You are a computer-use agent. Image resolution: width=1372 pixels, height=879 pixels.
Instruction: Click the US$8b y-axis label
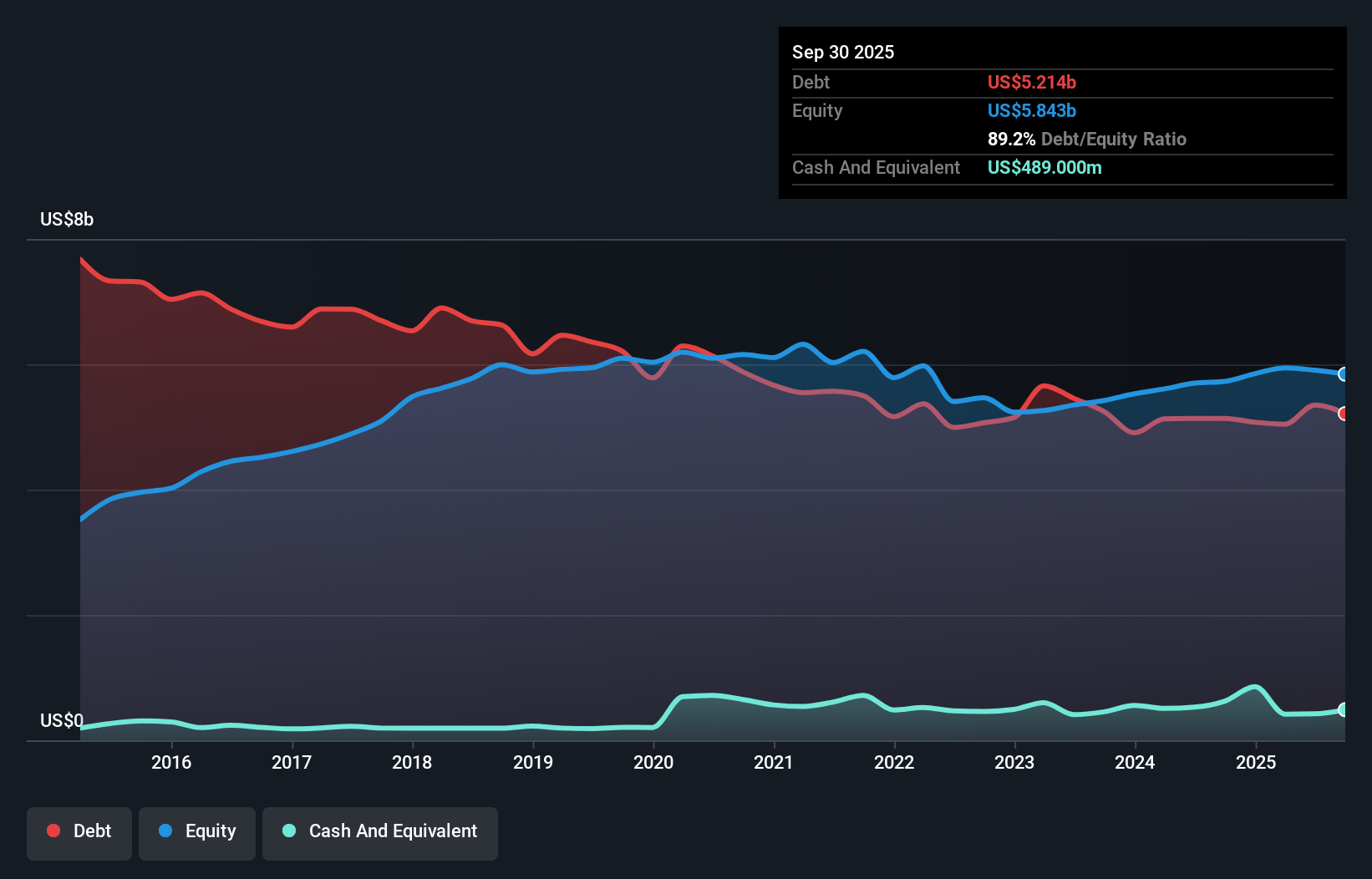(67, 220)
